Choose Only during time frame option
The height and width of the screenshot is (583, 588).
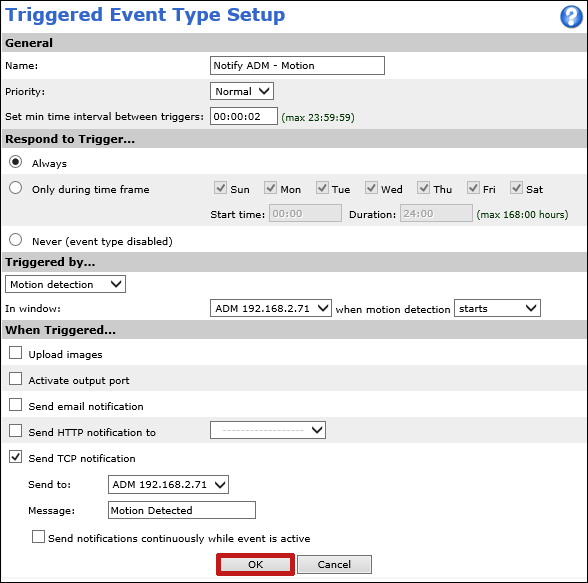(x=15, y=188)
